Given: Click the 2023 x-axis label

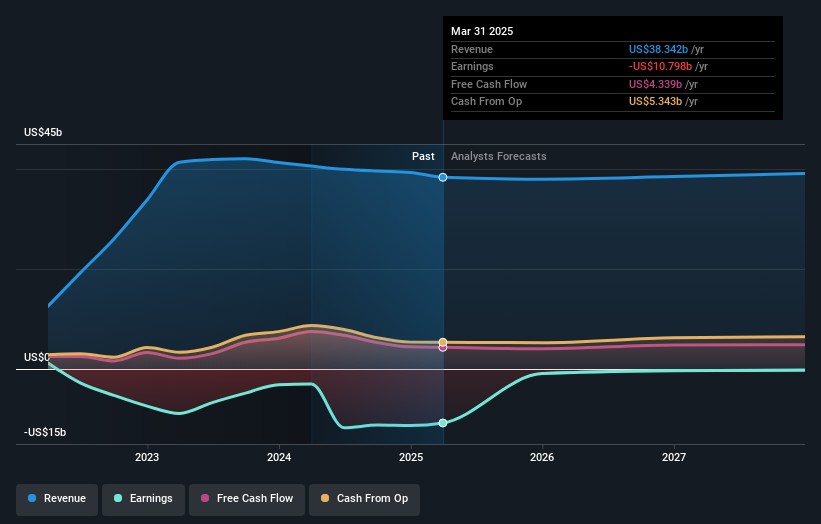Looking at the screenshot, I should click(x=147, y=457).
